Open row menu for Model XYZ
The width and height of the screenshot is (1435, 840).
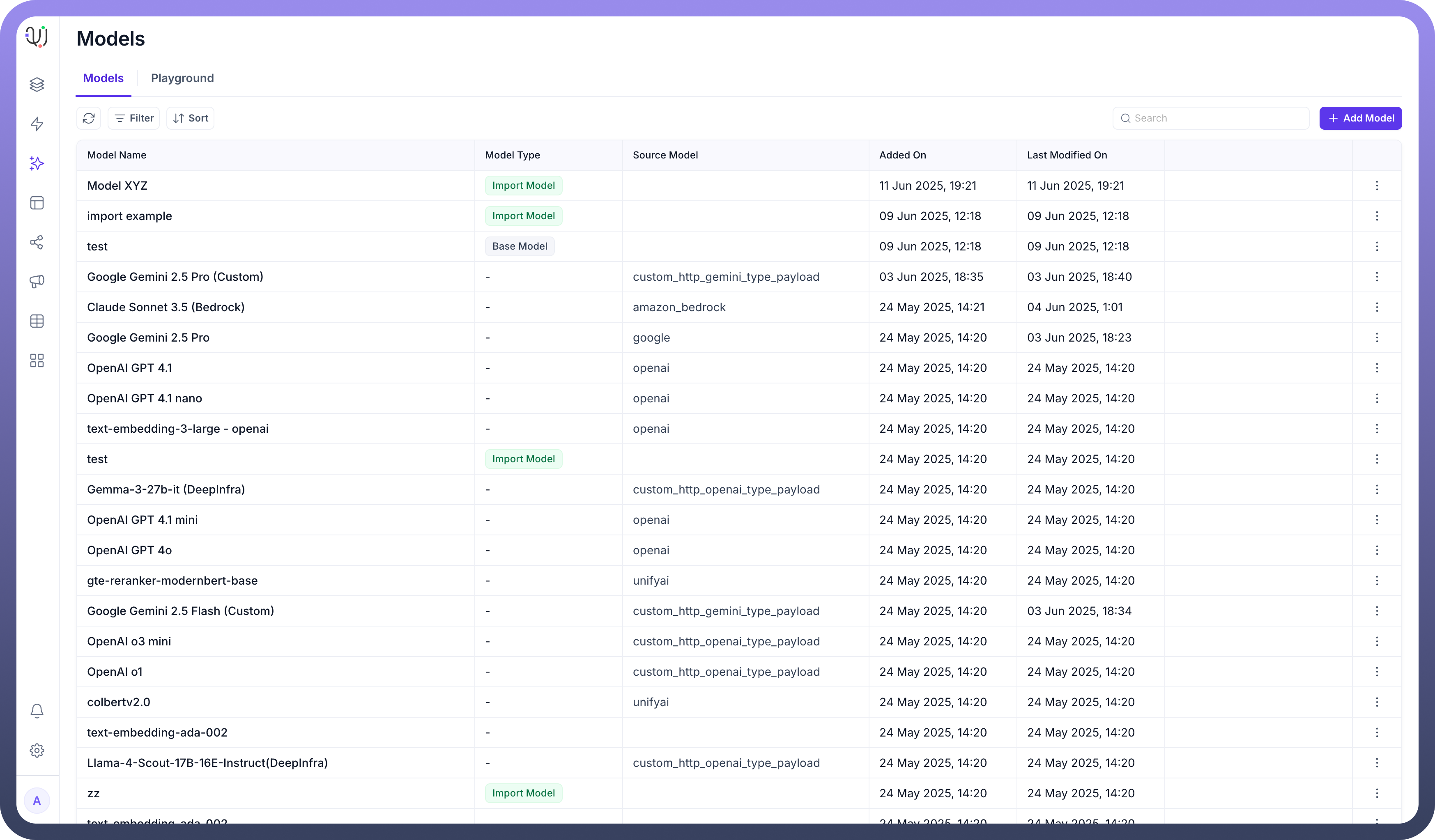tap(1376, 186)
